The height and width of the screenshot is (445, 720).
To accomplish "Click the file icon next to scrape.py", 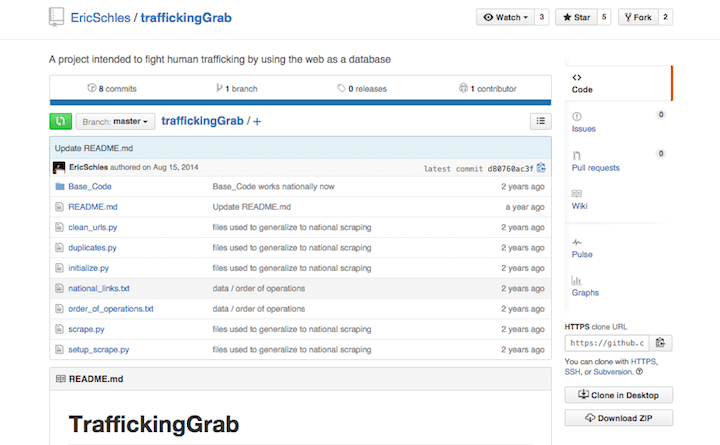I will coord(59,329).
